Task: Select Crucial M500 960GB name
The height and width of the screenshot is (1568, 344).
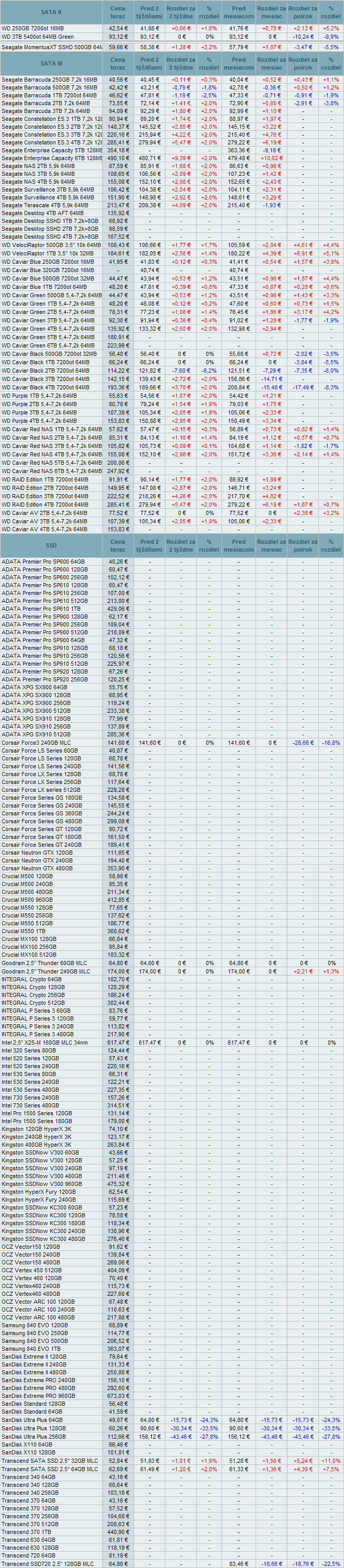Action: (27, 900)
